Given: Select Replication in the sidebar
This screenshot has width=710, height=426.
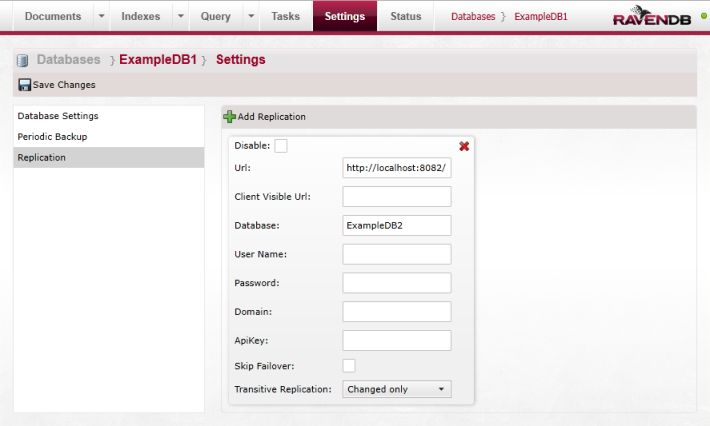Looking at the screenshot, I should (x=109, y=158).
